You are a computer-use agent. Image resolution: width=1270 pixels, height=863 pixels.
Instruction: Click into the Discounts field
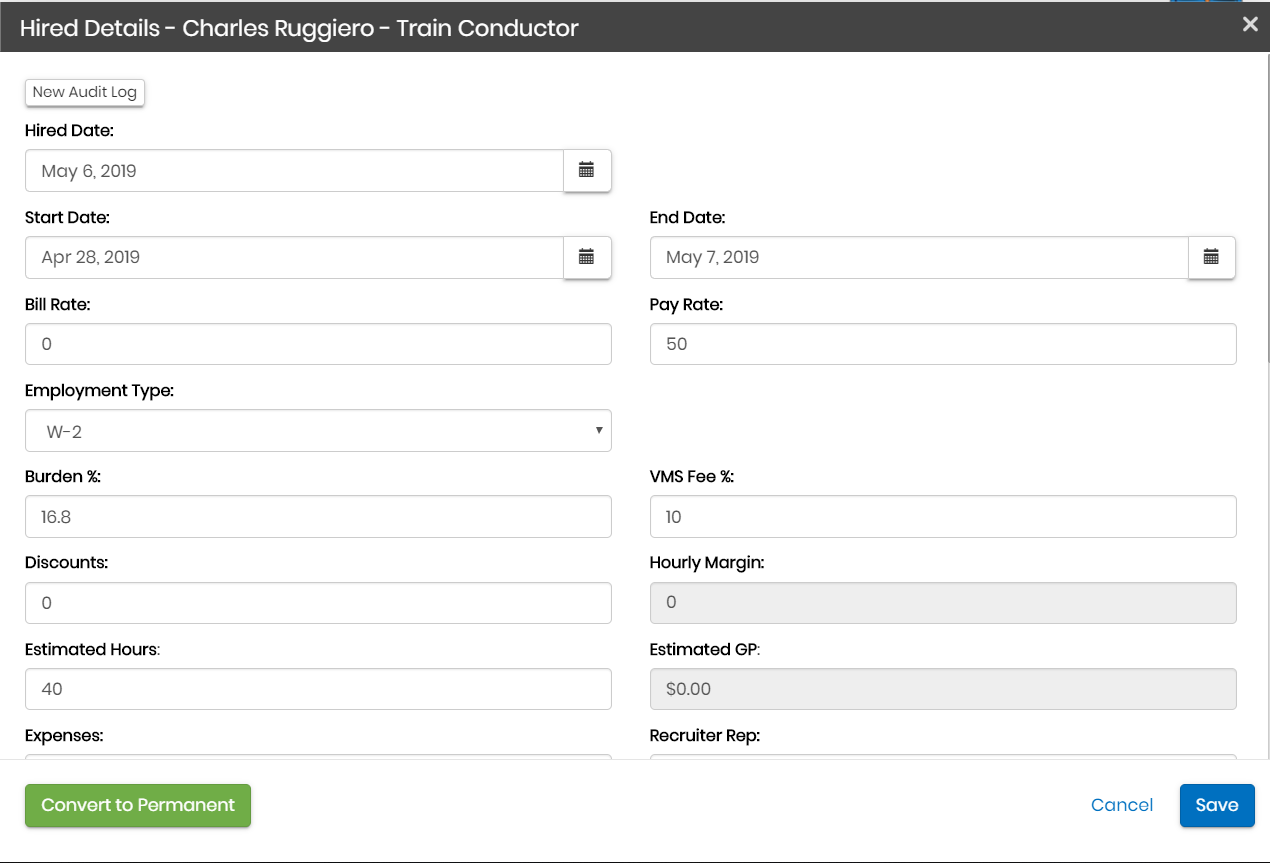point(318,603)
